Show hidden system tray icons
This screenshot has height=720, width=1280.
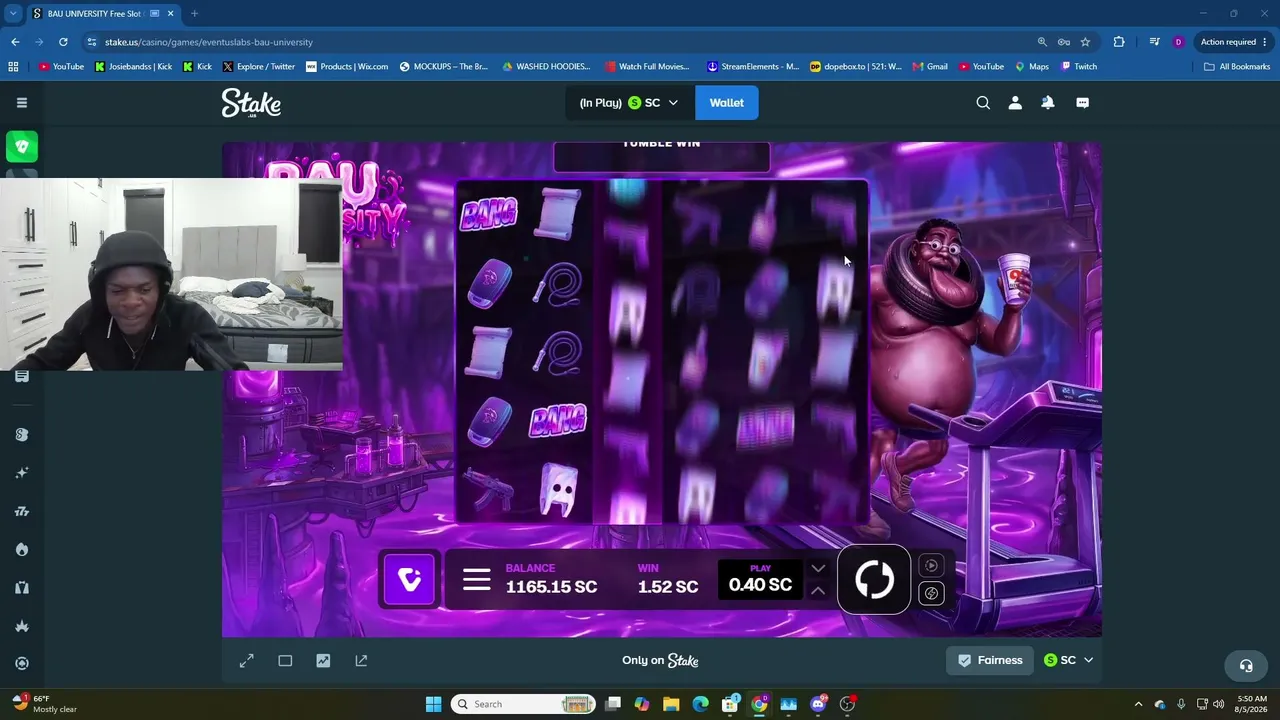(1138, 704)
